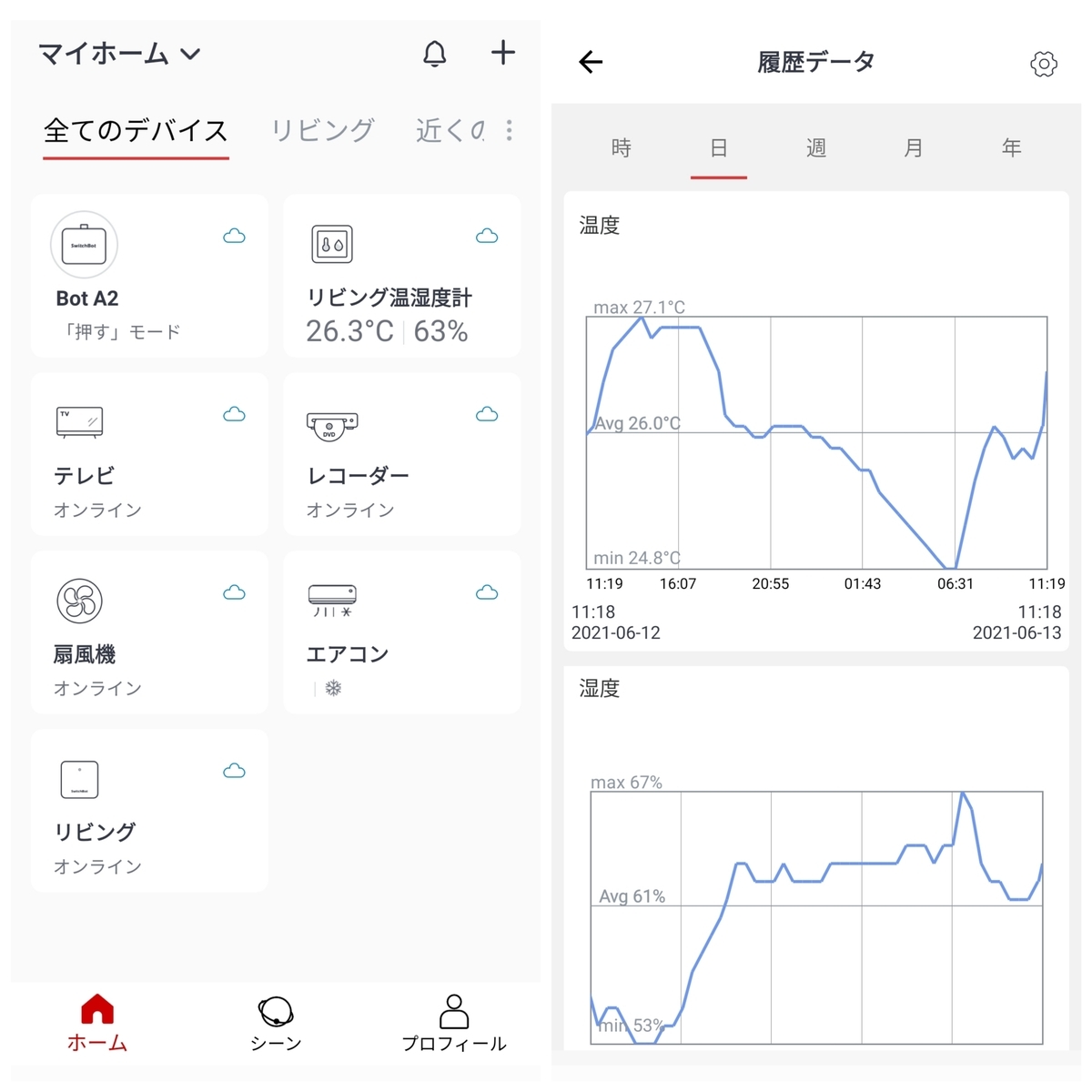Tap the Bot A2 device name
The width and height of the screenshot is (1092, 1092).
point(87,298)
